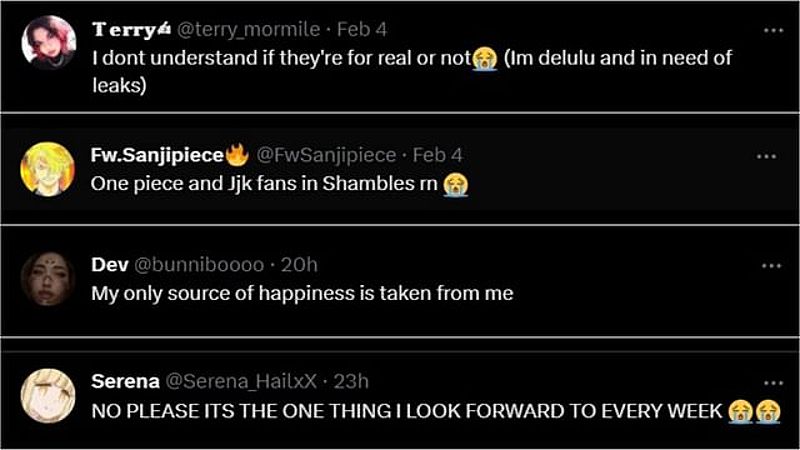Open Fw.Sanjipiece's yellow profile avatar
Viewport: 800px width, 450px height.
[47, 169]
